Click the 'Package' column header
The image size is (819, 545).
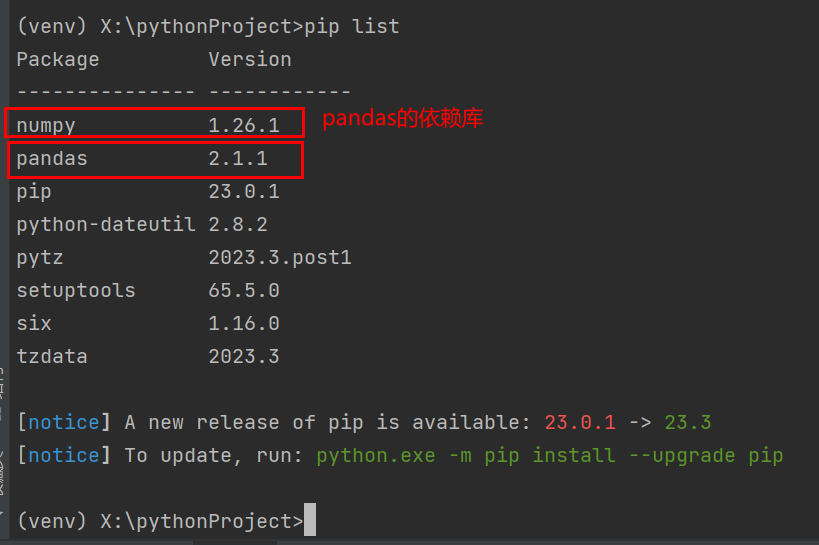58,59
